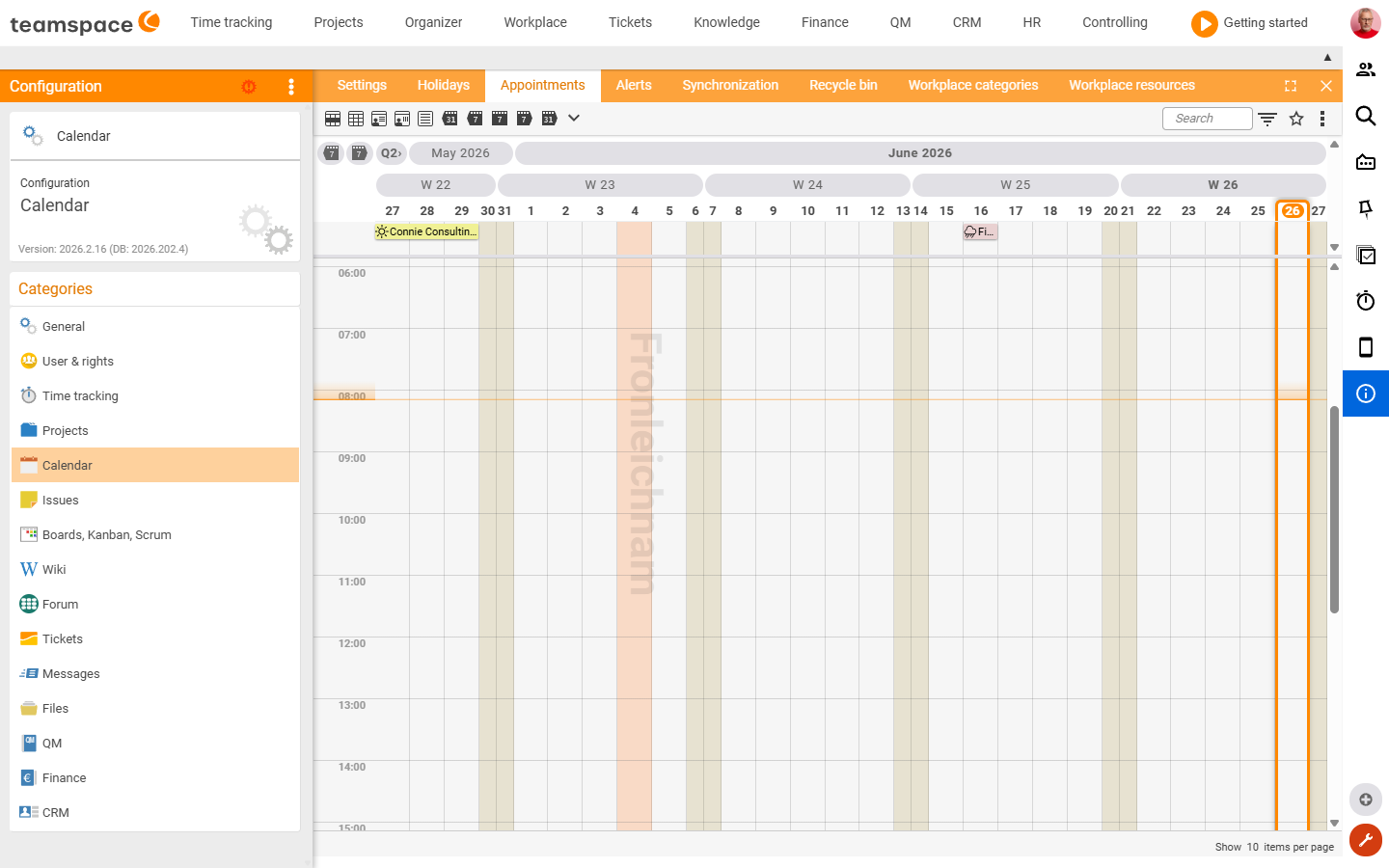This screenshot has height=868, width=1389.
Task: Select week W 23 header
Action: 600,185
